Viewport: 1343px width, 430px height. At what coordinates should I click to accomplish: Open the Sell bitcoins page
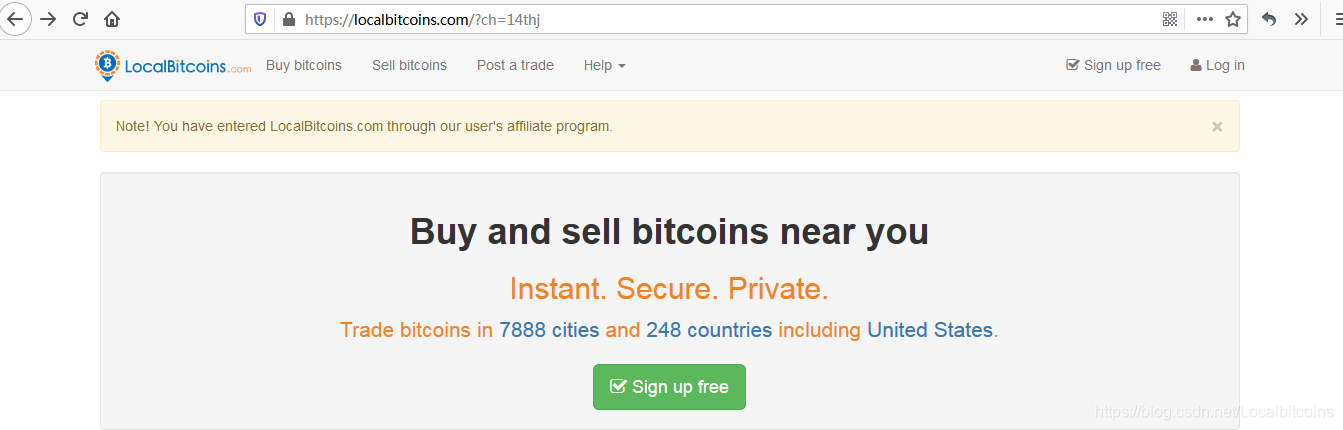click(x=409, y=65)
